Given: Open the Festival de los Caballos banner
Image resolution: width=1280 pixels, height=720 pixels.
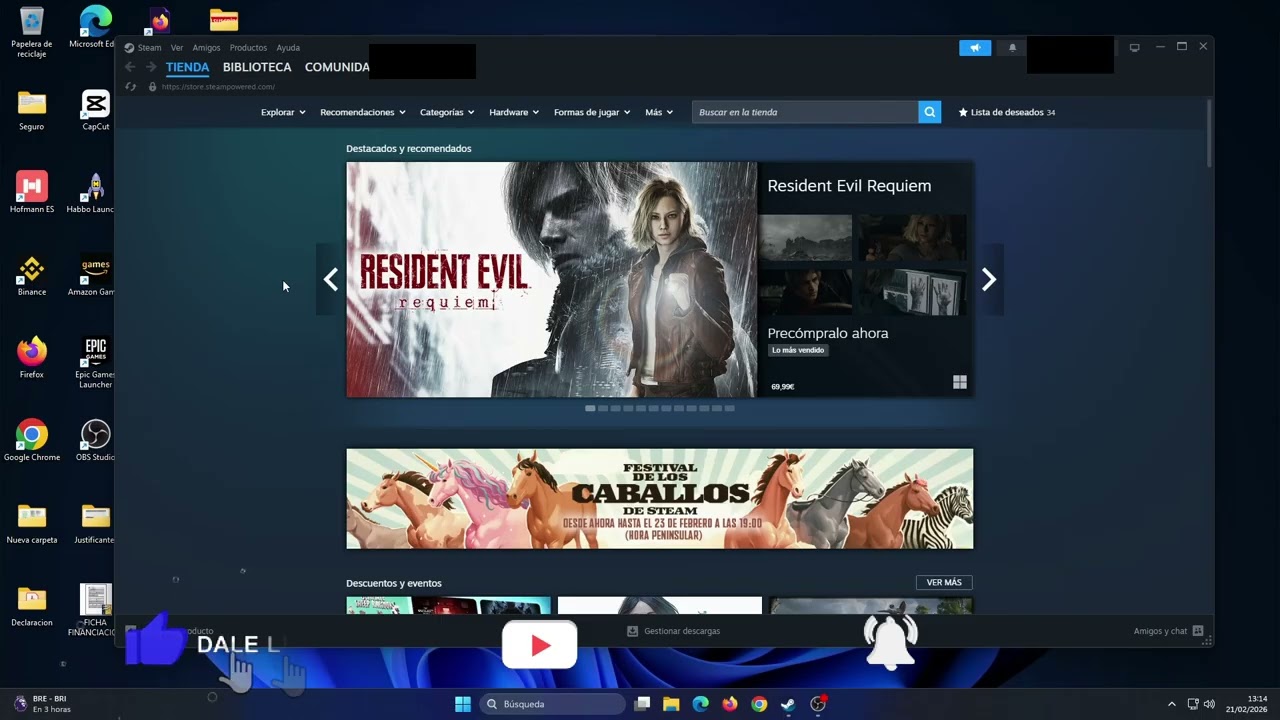Looking at the screenshot, I should 660,498.
